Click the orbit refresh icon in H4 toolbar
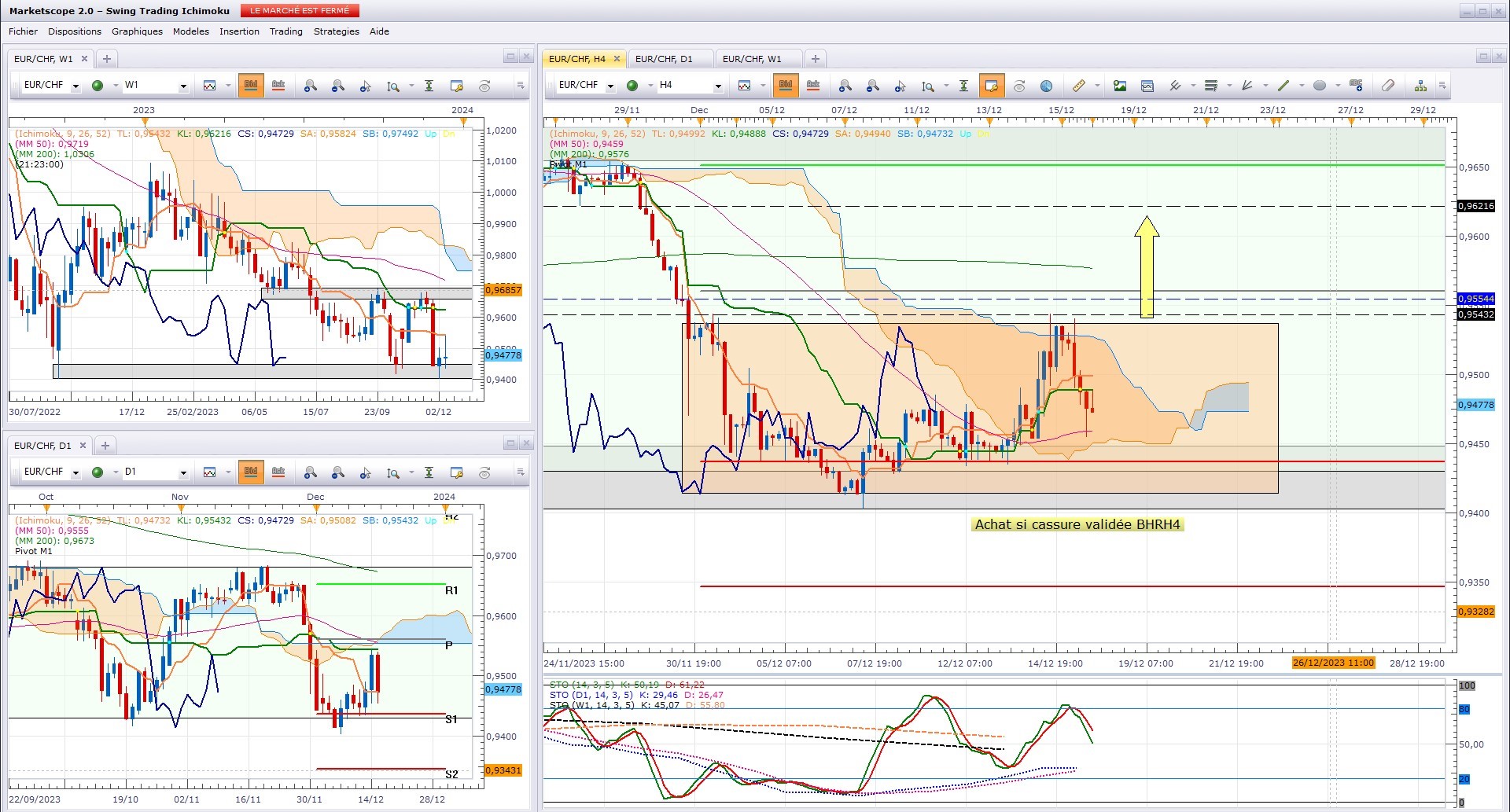 tap(1019, 85)
